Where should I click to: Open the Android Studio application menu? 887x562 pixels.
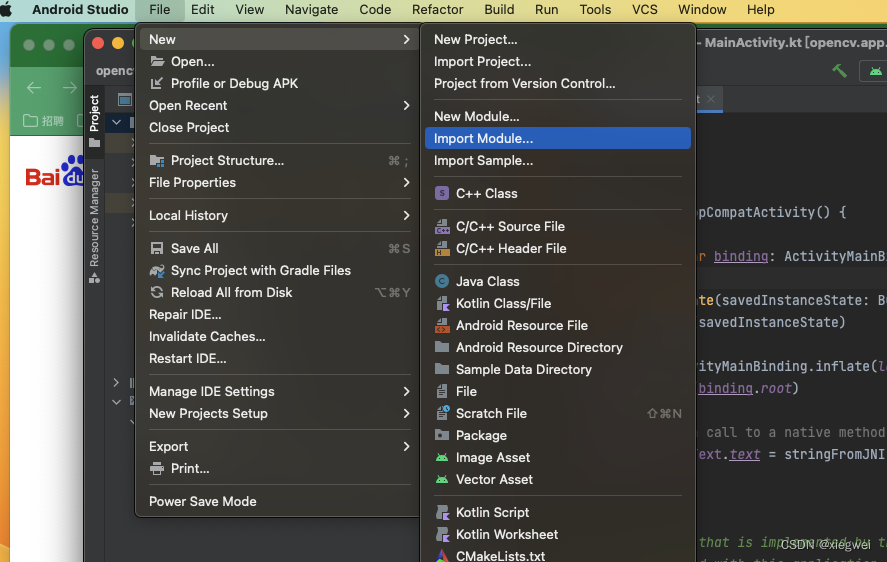coord(80,10)
